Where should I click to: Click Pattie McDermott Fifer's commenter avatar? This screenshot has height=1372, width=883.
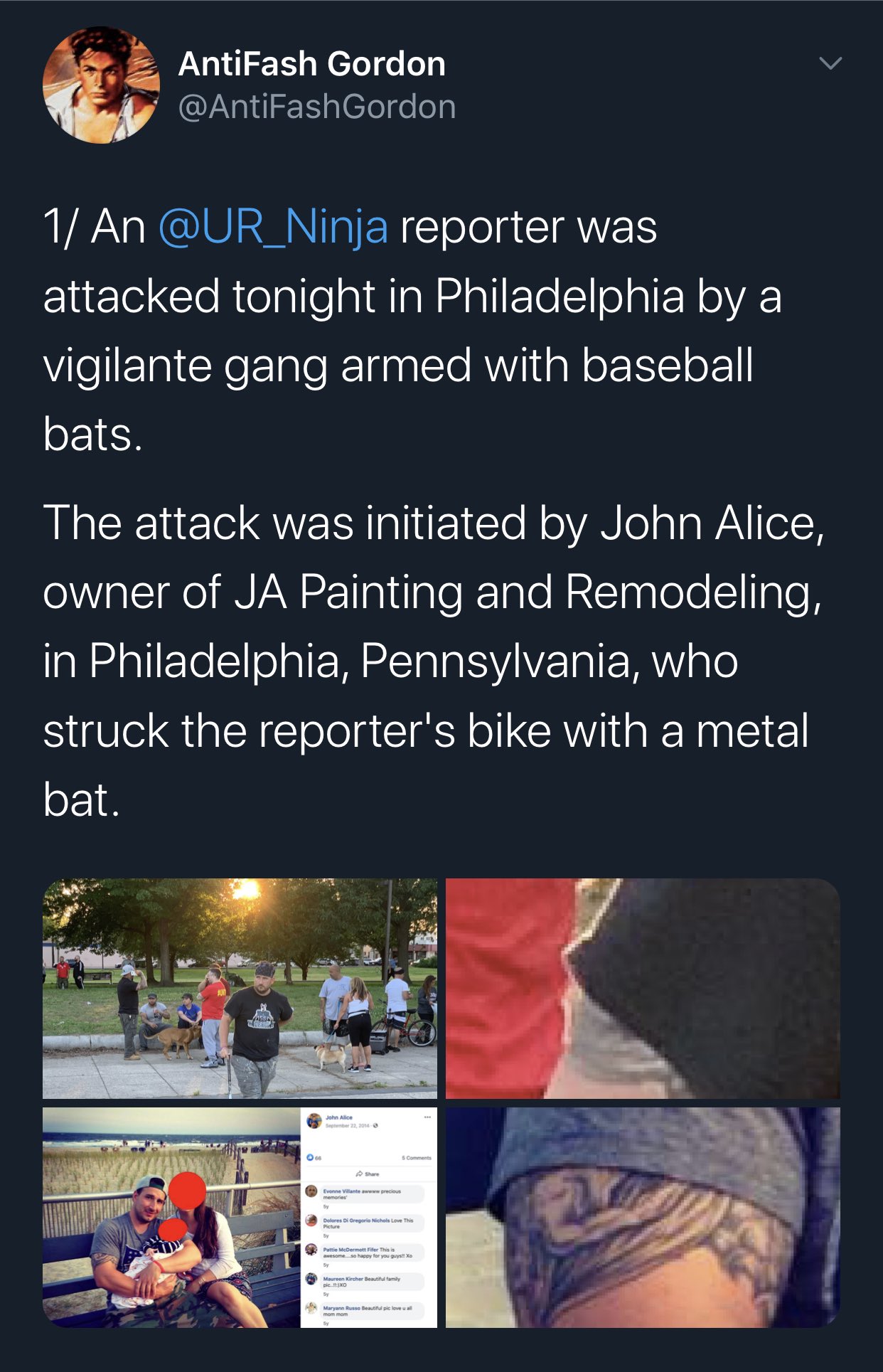pyautogui.click(x=311, y=1249)
